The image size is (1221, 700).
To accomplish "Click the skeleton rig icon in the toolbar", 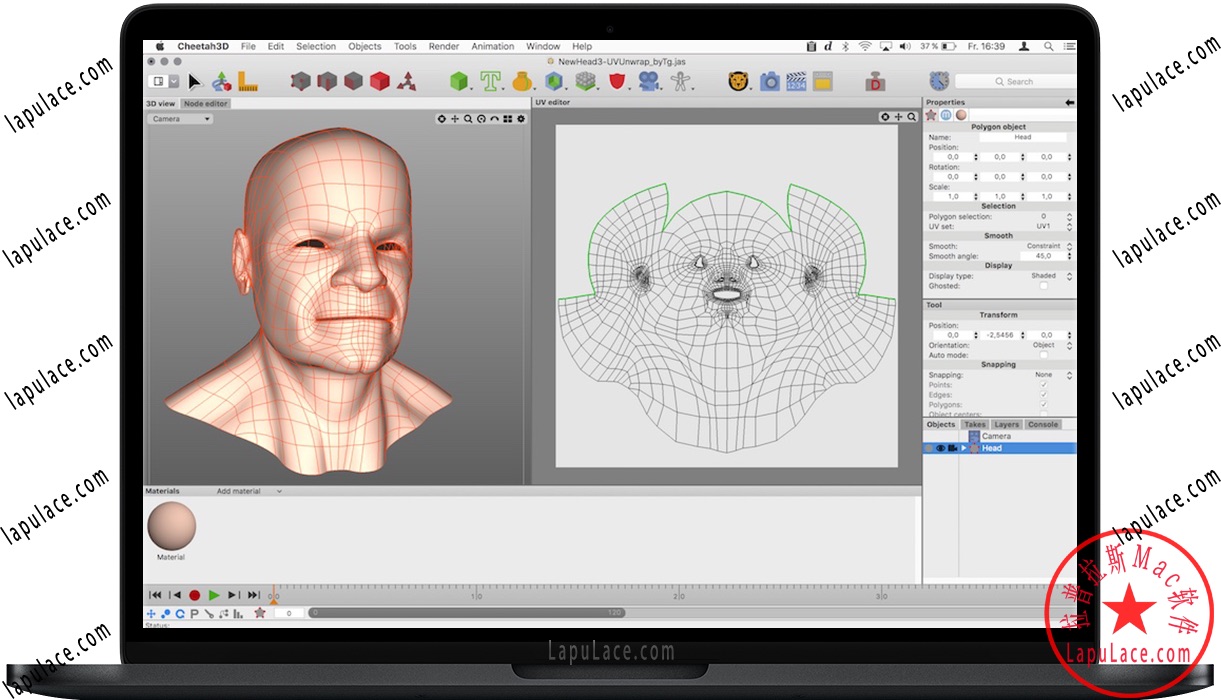I will click(x=680, y=81).
